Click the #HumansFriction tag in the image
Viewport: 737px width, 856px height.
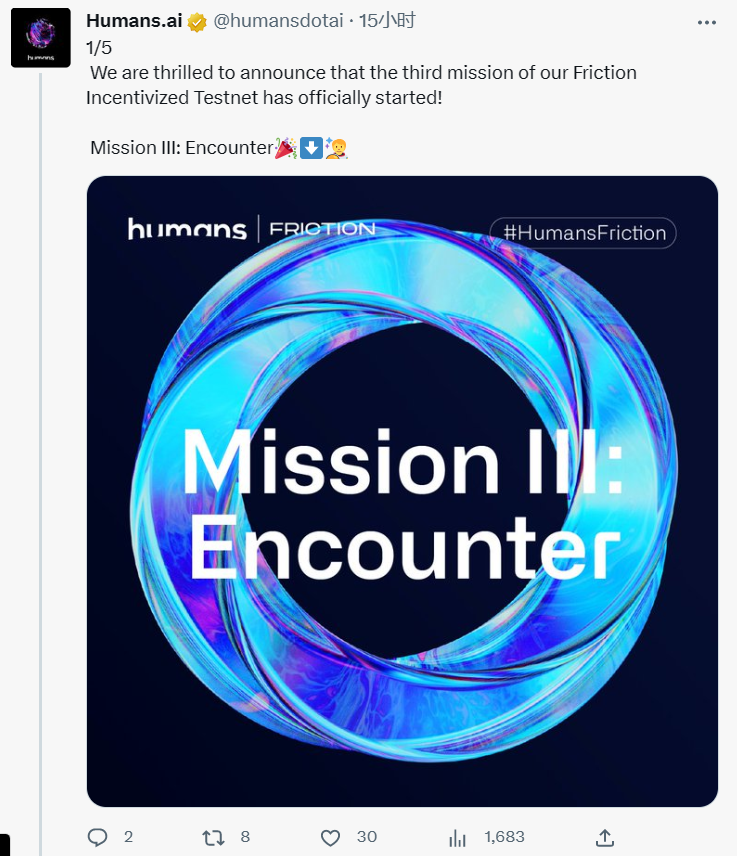(x=584, y=233)
